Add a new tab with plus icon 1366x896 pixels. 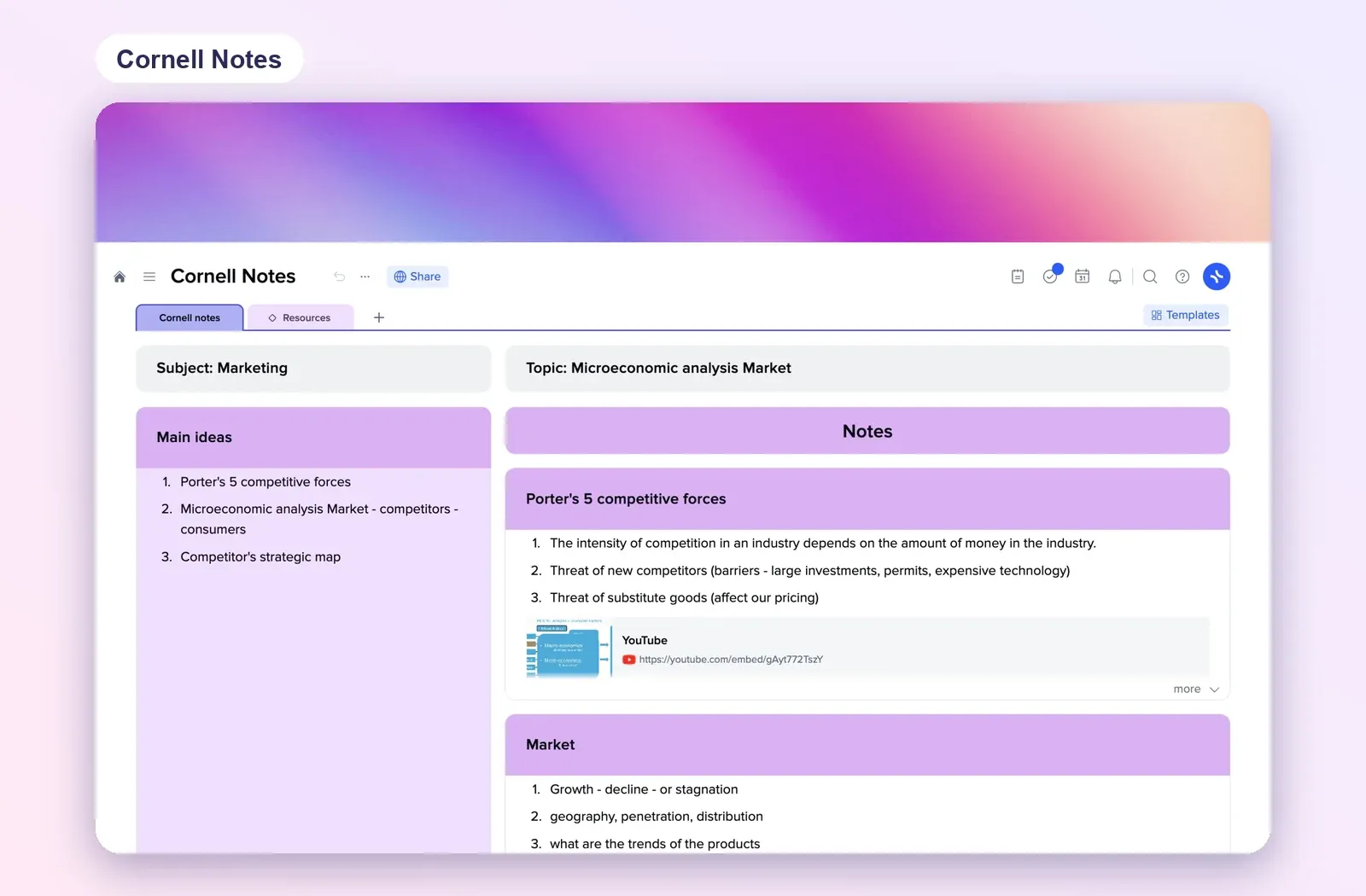[x=379, y=317]
